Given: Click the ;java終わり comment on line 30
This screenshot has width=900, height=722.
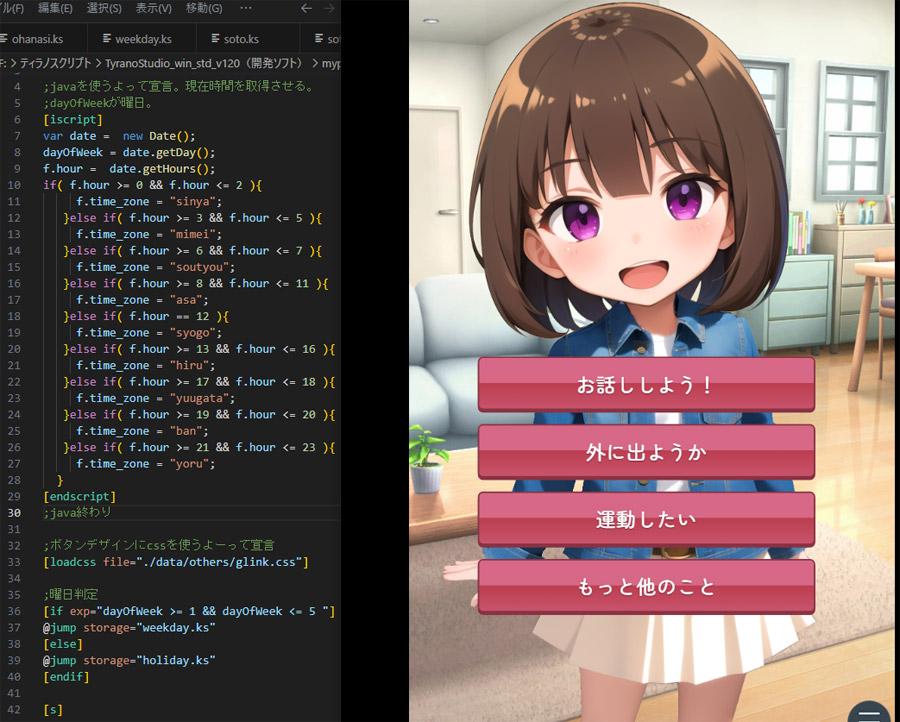Looking at the screenshot, I should (77, 513).
